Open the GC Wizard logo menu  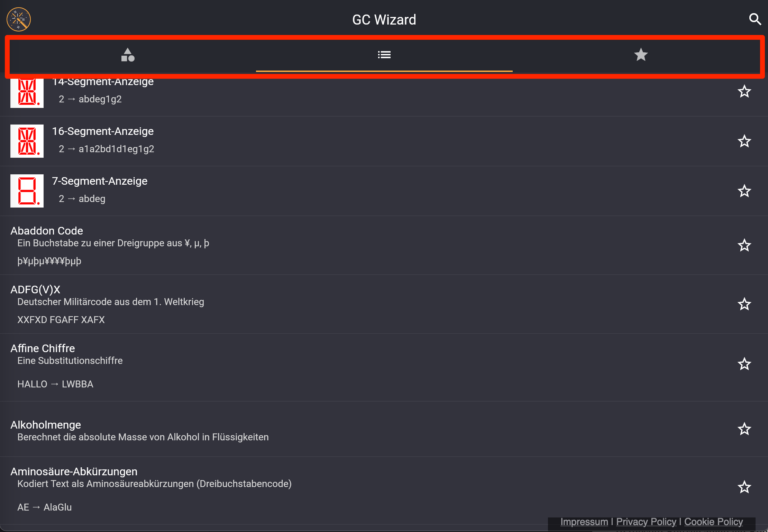pyautogui.click(x=19, y=19)
